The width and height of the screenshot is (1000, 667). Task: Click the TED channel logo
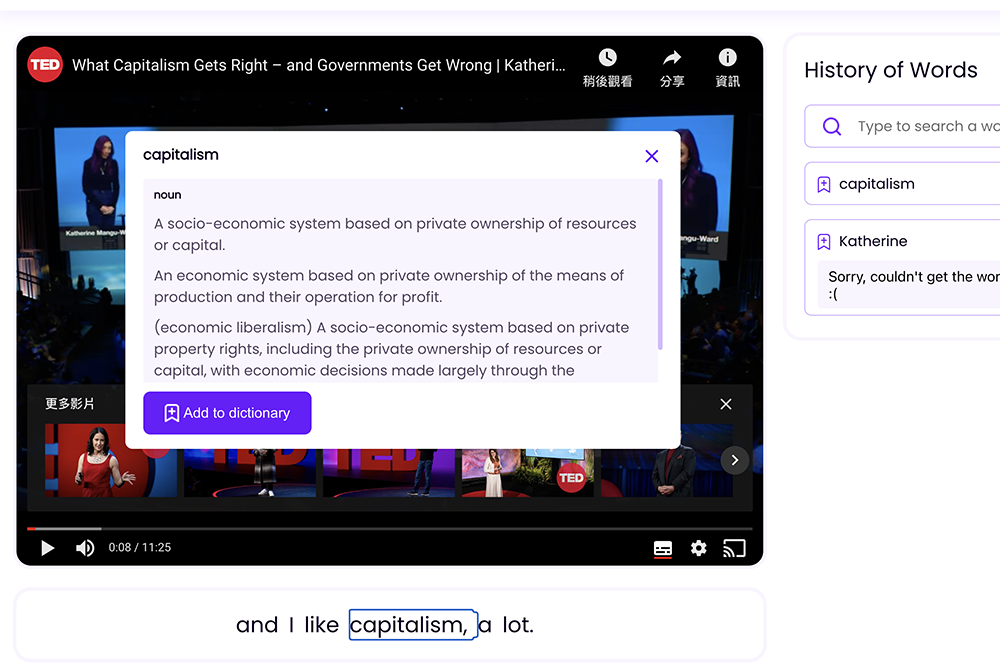click(44, 64)
